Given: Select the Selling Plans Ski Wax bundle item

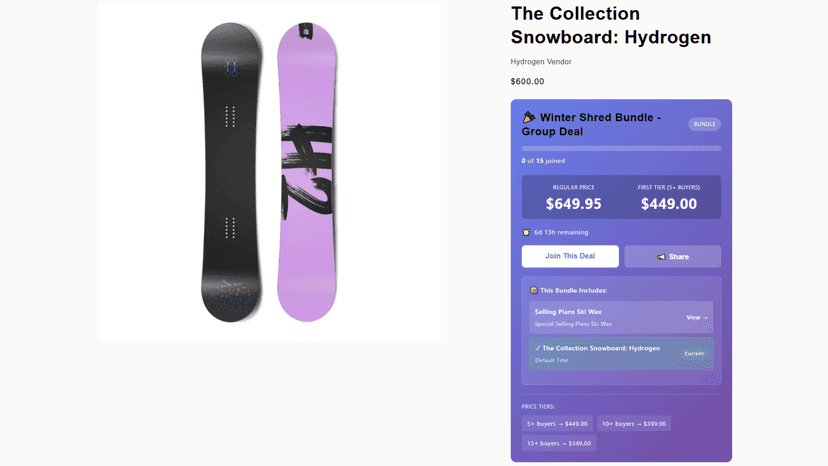Looking at the screenshot, I should (621, 318).
